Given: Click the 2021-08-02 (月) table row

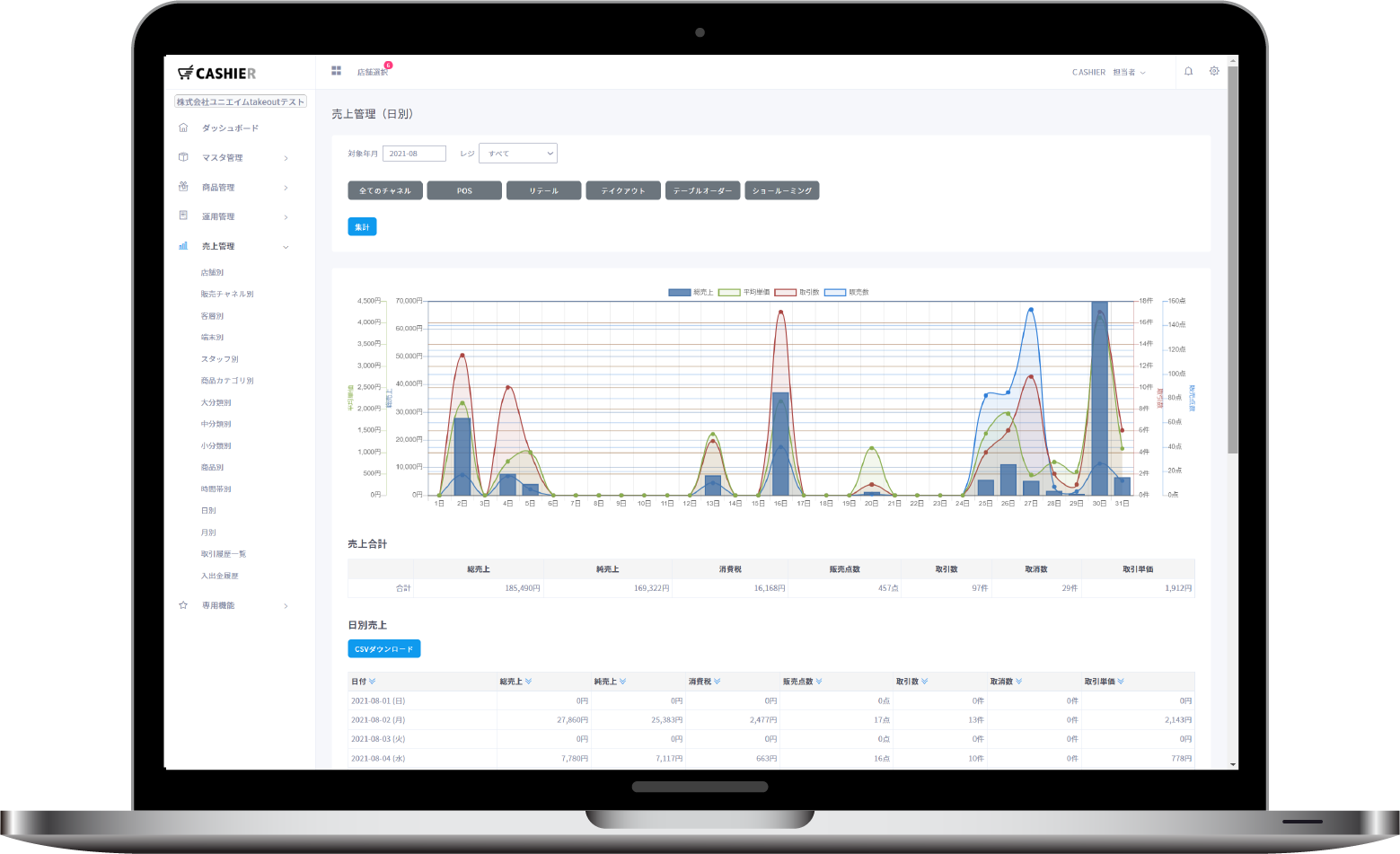Looking at the screenshot, I should [x=770, y=720].
